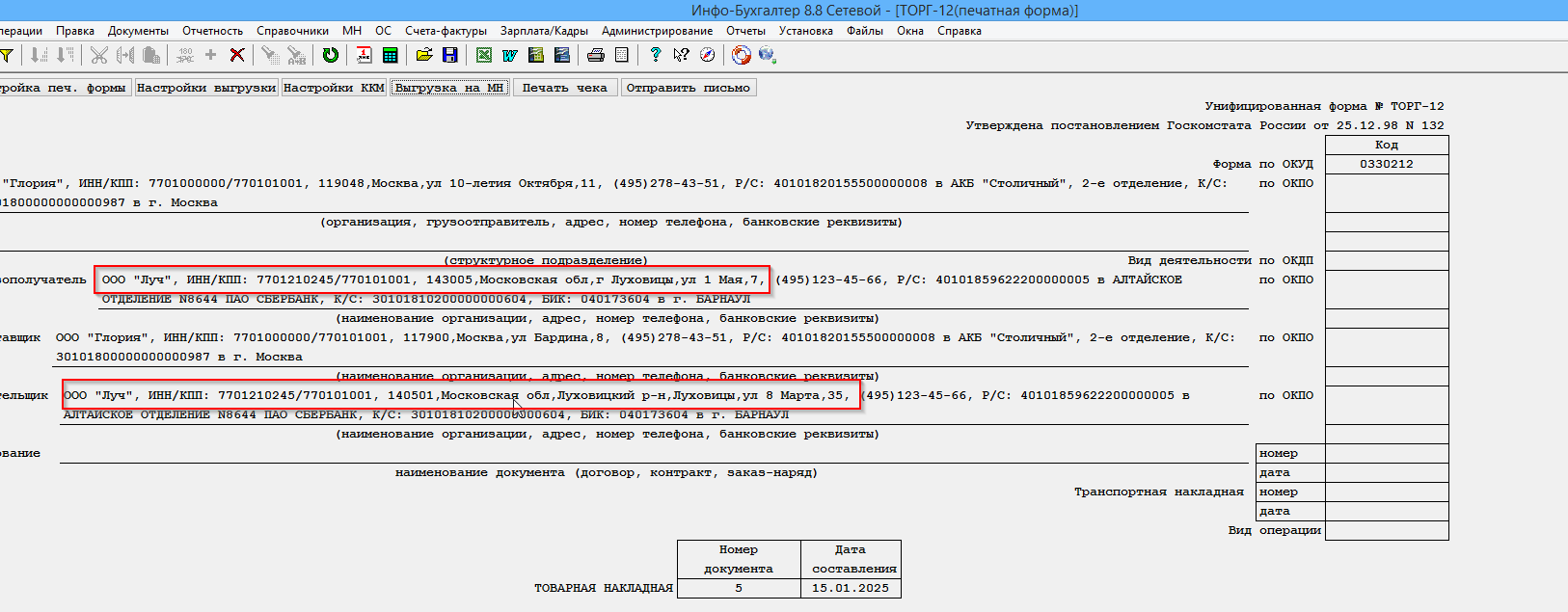This screenshot has height=612, width=1568.
Task: Click the Номер документа header cell
Action: pyautogui.click(x=739, y=559)
